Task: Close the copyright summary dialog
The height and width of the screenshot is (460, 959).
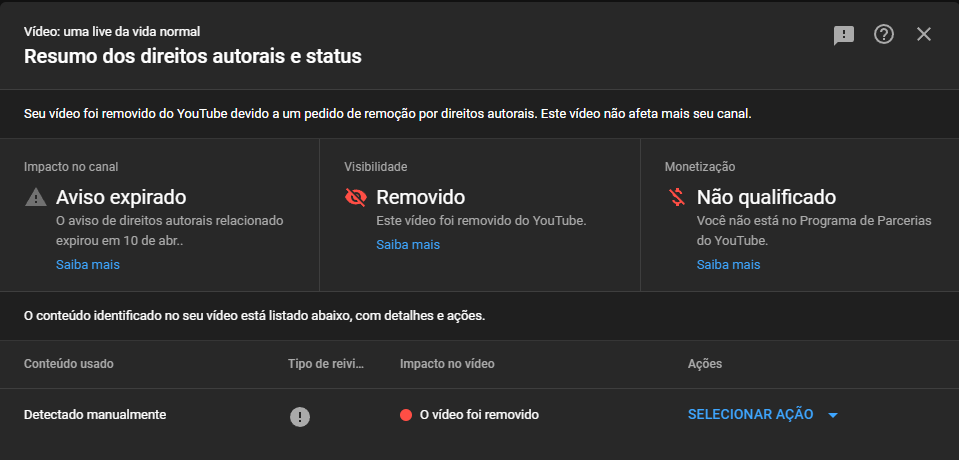Action: point(924,34)
